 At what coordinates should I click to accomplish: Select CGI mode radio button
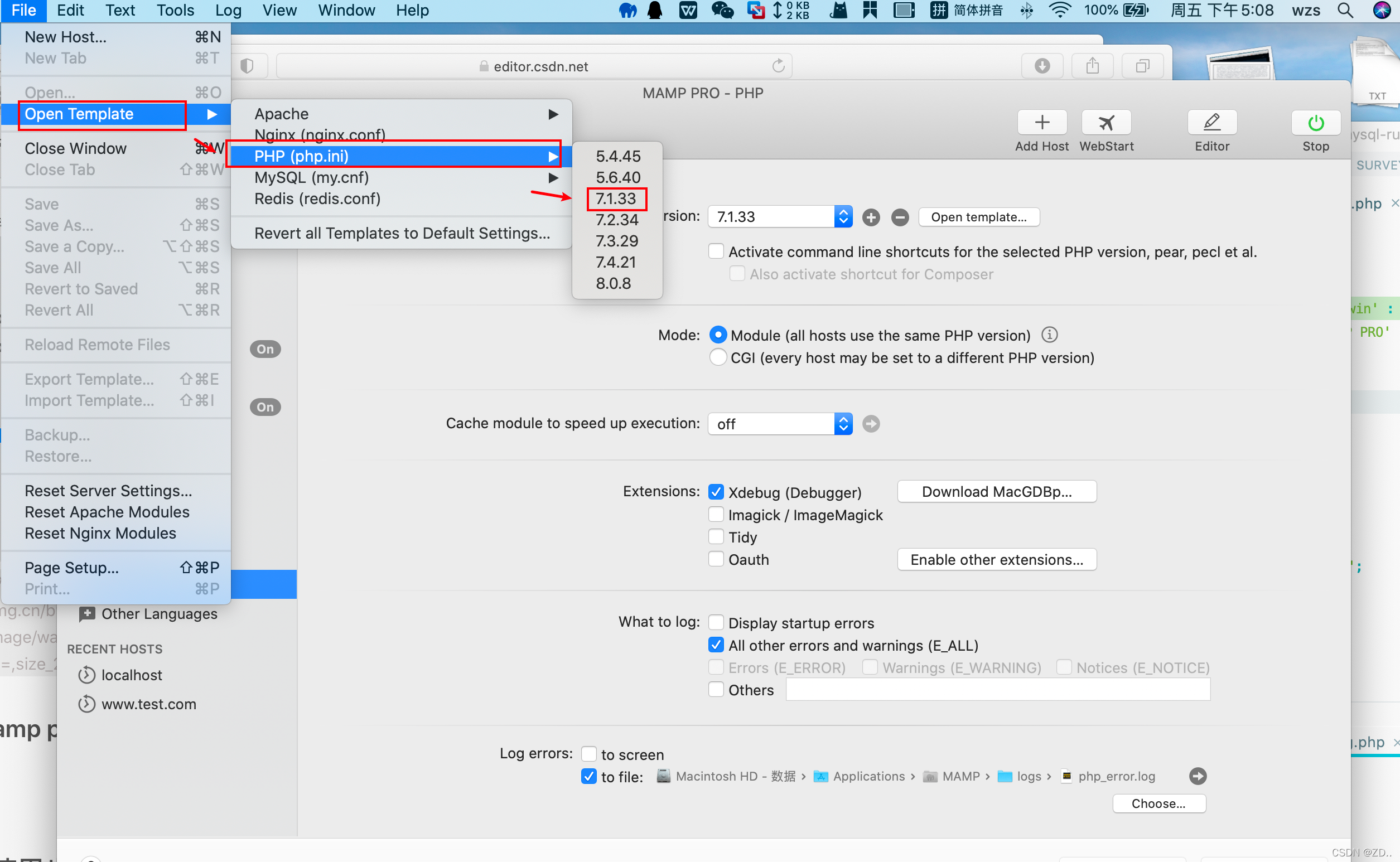coord(717,357)
